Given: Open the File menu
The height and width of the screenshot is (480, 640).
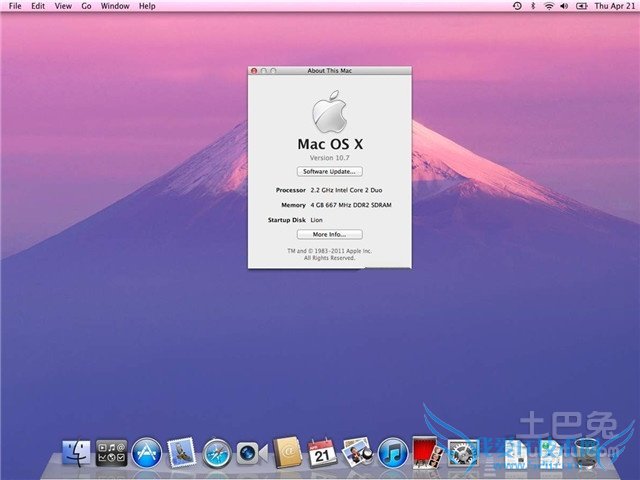Looking at the screenshot, I should (15, 6).
